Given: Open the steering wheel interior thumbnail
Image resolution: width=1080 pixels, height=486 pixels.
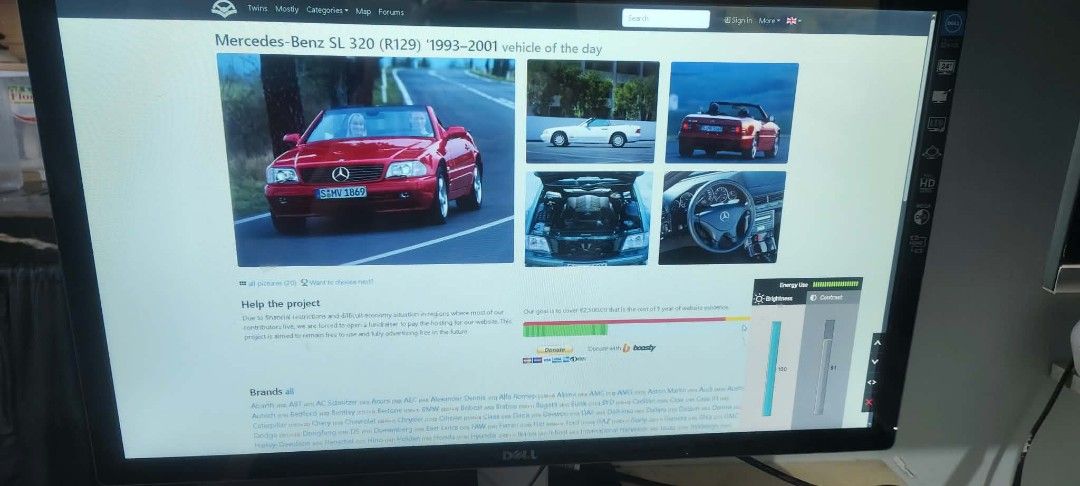Looking at the screenshot, I should [x=721, y=218].
